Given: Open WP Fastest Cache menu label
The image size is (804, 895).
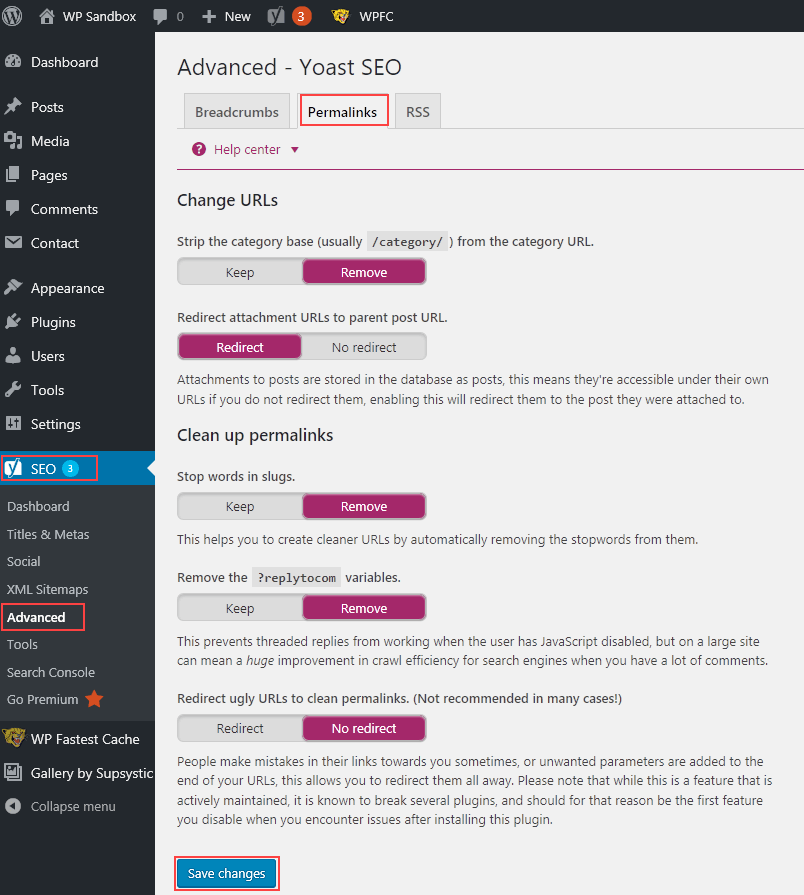Looking at the screenshot, I should click(x=85, y=739).
